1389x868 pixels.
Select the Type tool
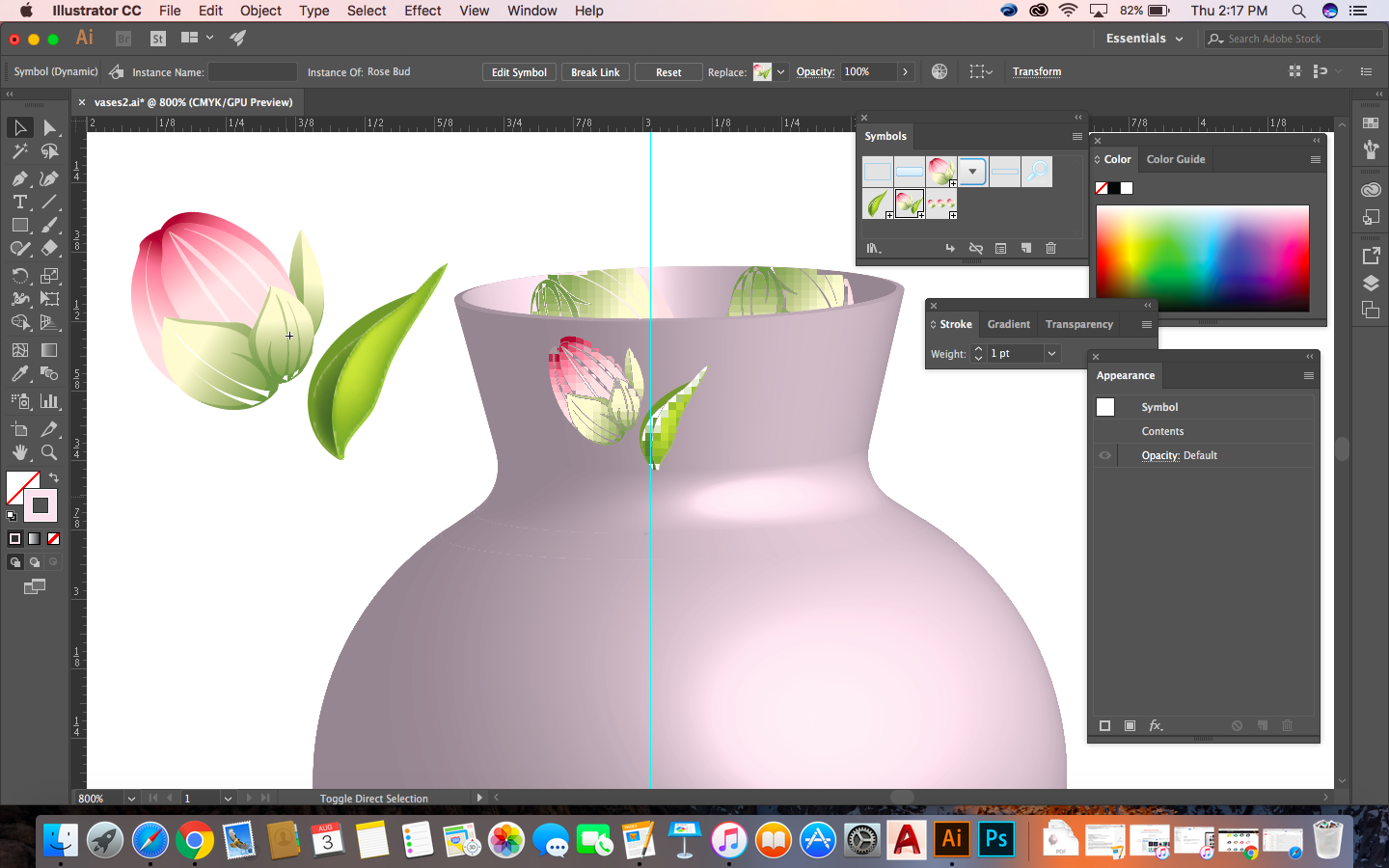pos(19,203)
